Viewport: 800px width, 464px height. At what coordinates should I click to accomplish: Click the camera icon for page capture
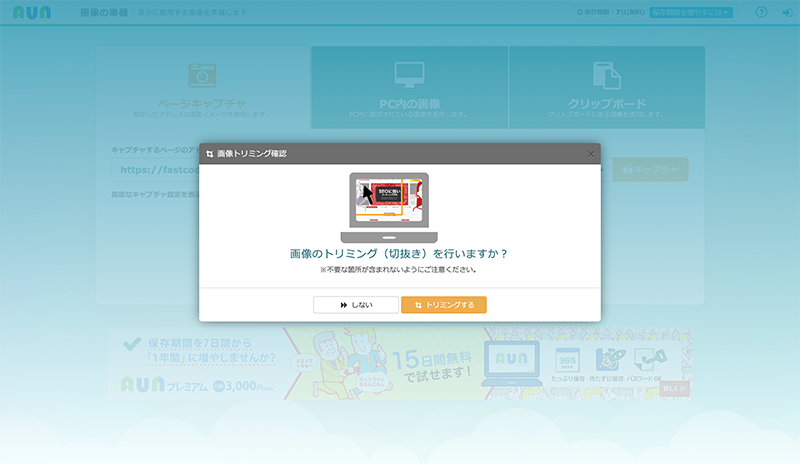(202, 75)
